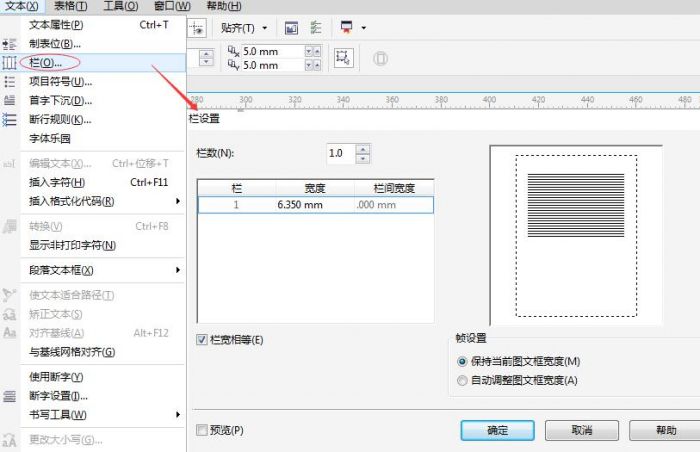Open the 工具(O) menu

[x=121, y=6]
